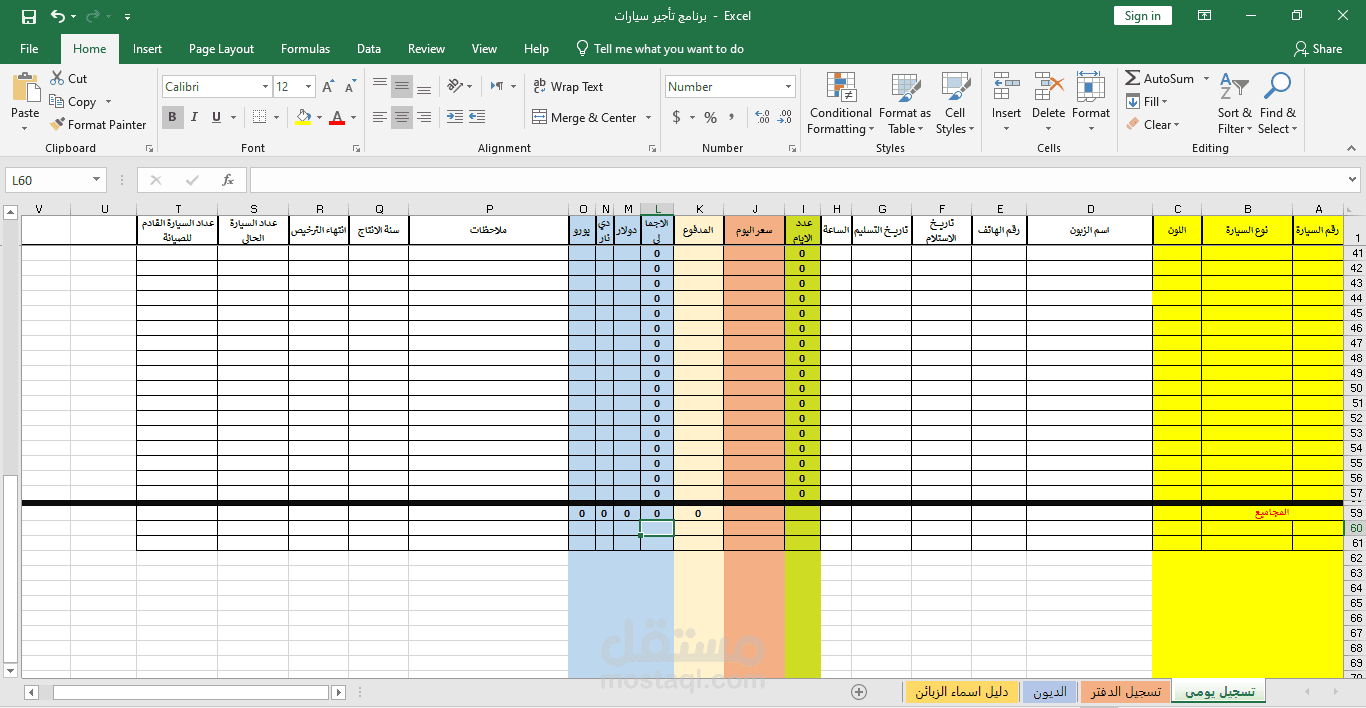Open the font size 12 dropdown
The width and height of the screenshot is (1366, 708).
(308, 87)
